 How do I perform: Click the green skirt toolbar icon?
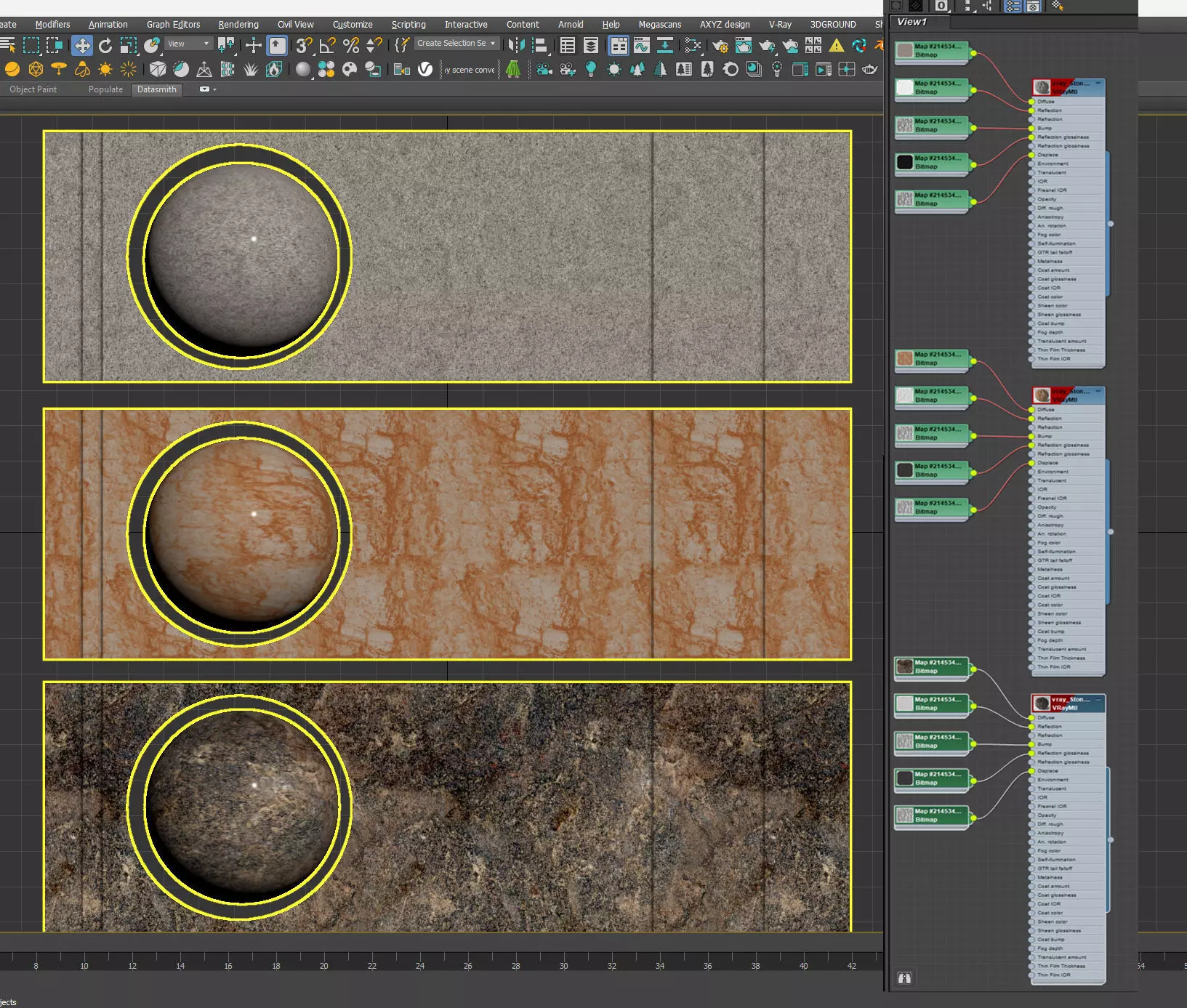(512, 69)
